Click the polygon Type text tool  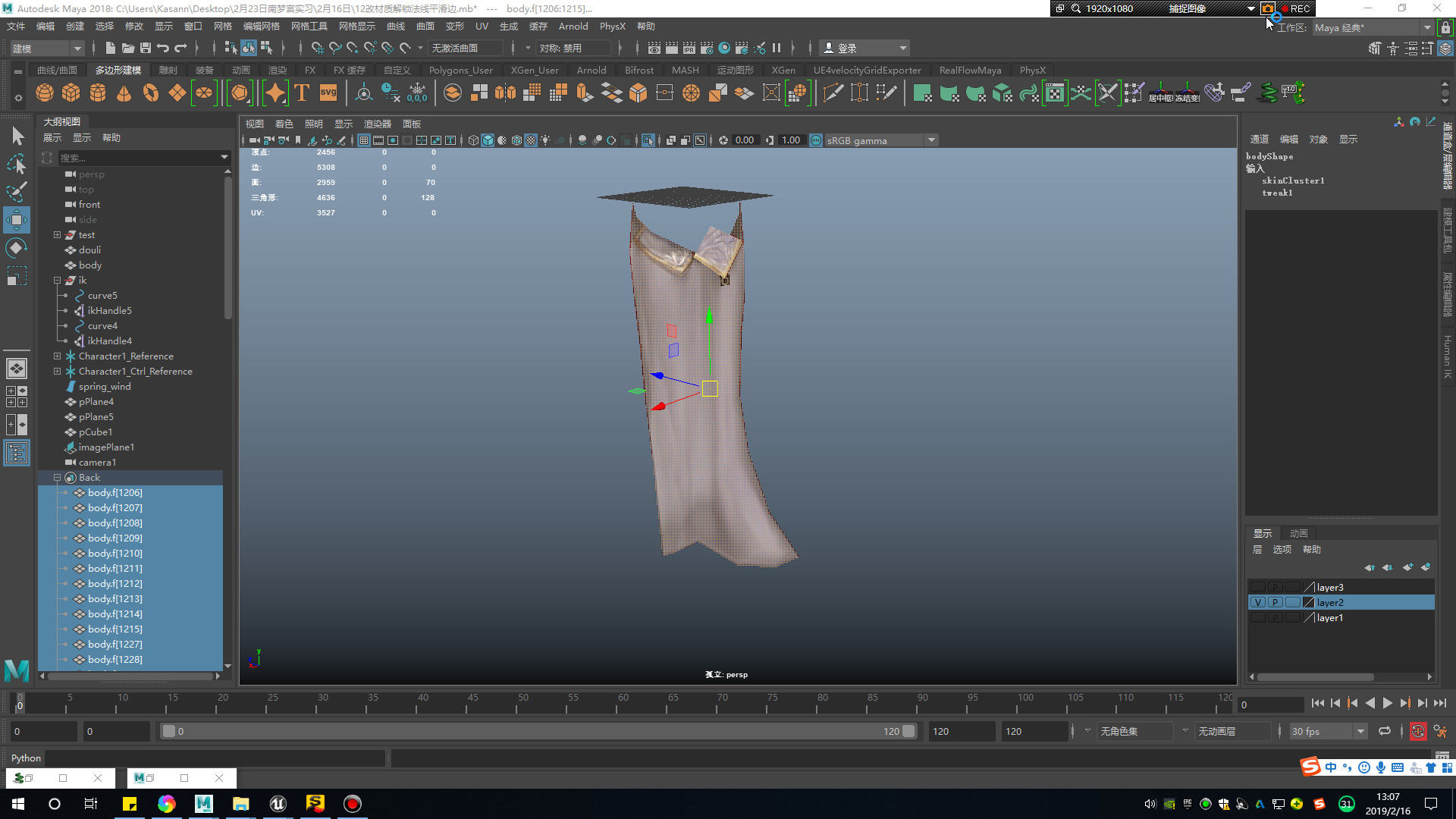coord(302,93)
